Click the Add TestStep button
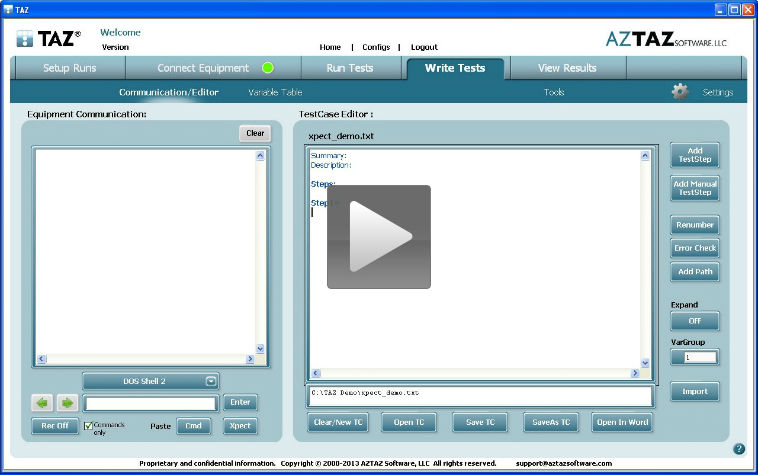 coord(694,155)
